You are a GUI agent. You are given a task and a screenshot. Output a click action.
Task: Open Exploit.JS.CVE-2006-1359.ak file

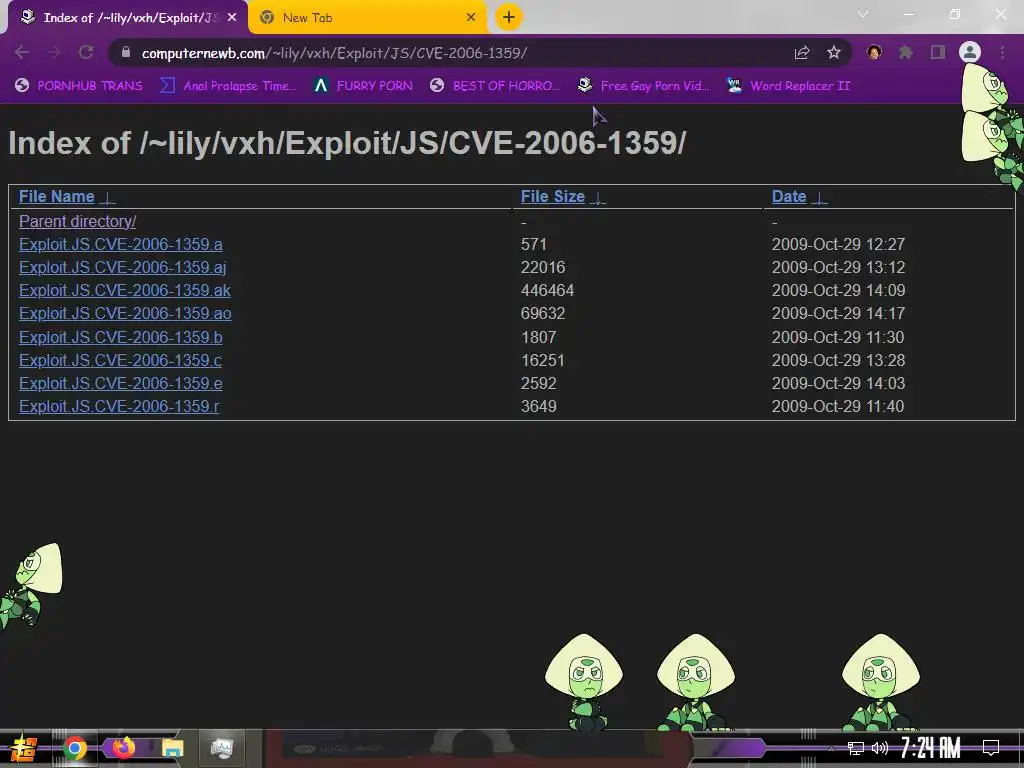125,291
